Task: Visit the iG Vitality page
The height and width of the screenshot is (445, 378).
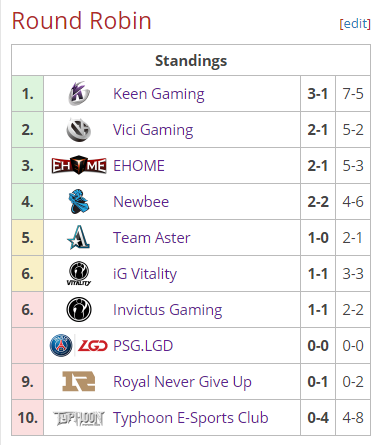Action: click(x=145, y=274)
